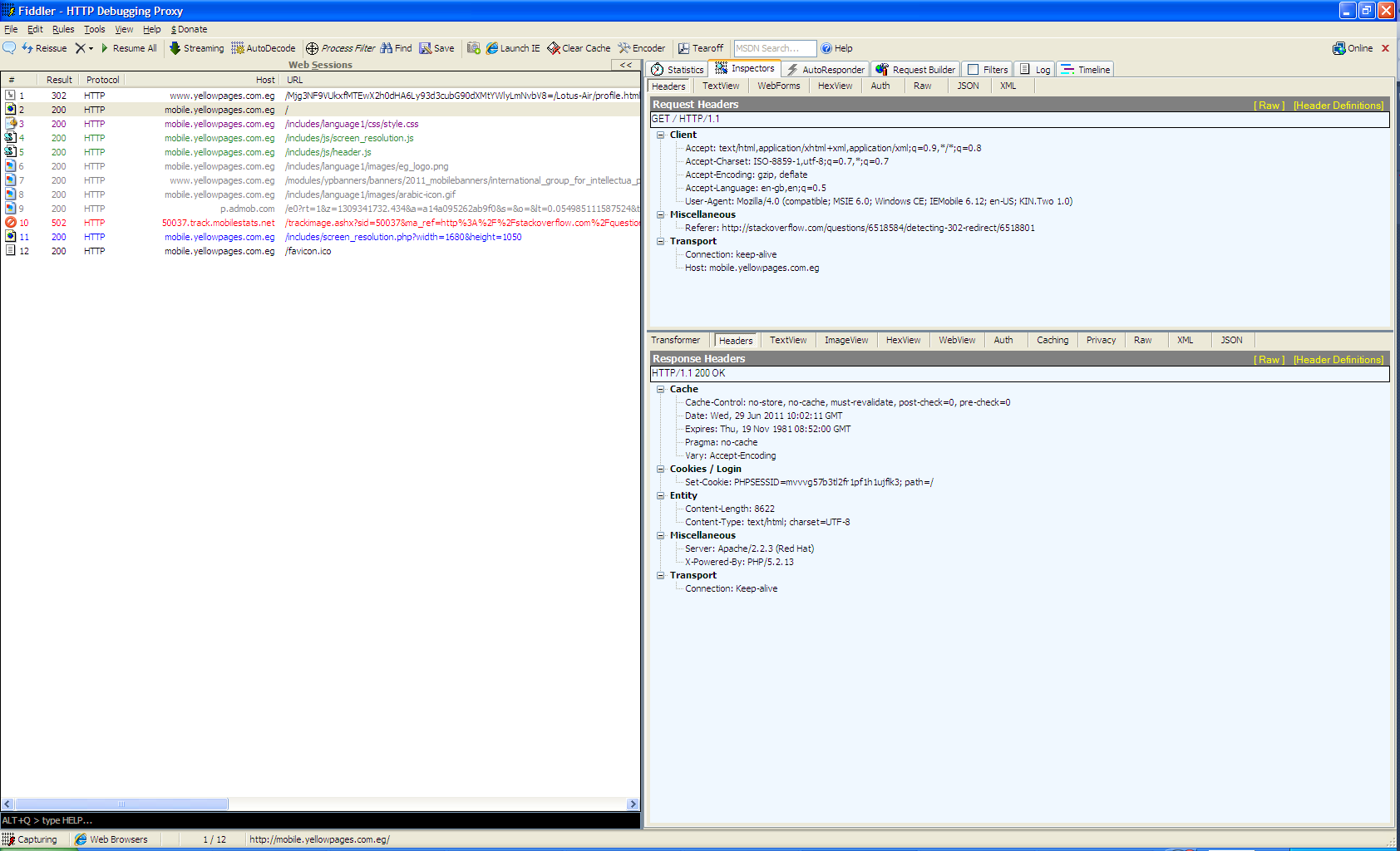Collapse Web Sessions panel with << button
Screen dimensions: 1400x851
pos(625,65)
